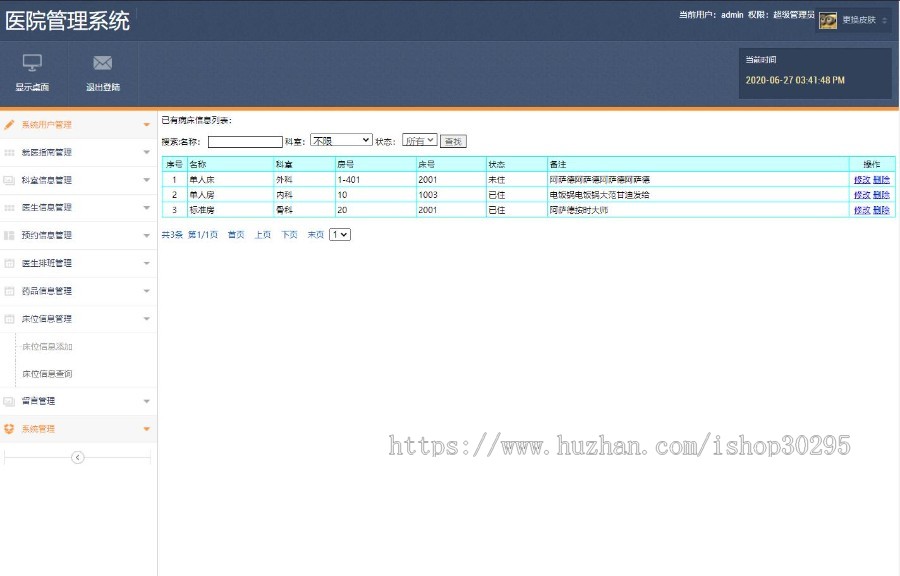Click the 医院管理系统 title

68,21
